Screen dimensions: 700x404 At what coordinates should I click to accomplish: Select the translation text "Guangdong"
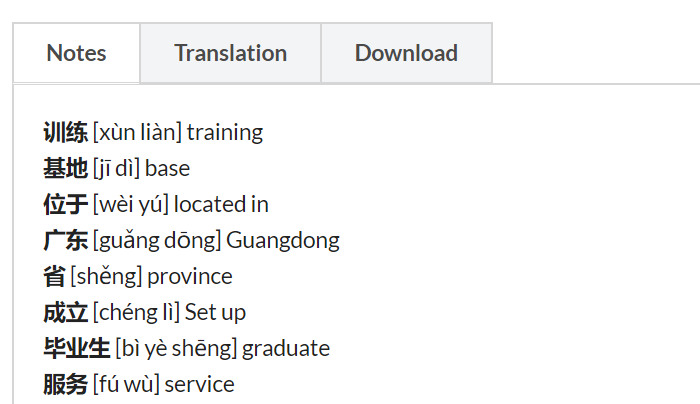[x=283, y=240]
